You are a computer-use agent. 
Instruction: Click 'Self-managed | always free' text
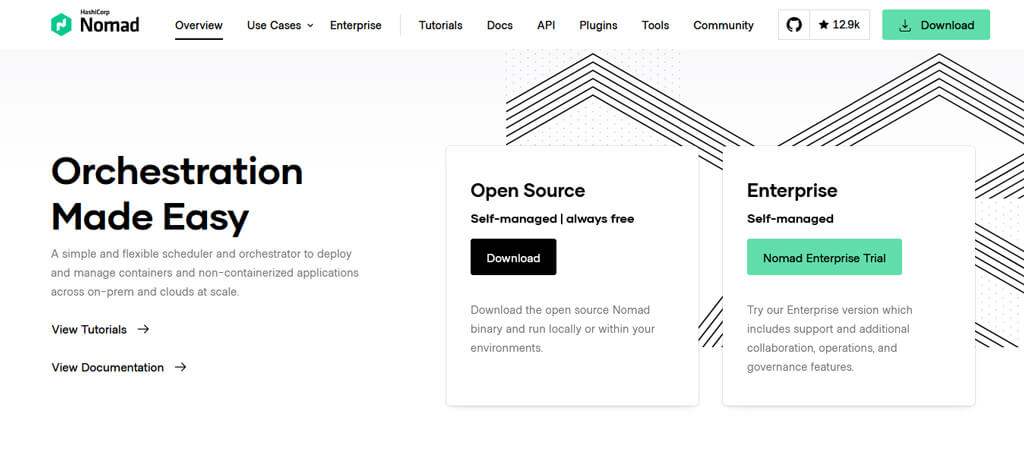[552, 219]
